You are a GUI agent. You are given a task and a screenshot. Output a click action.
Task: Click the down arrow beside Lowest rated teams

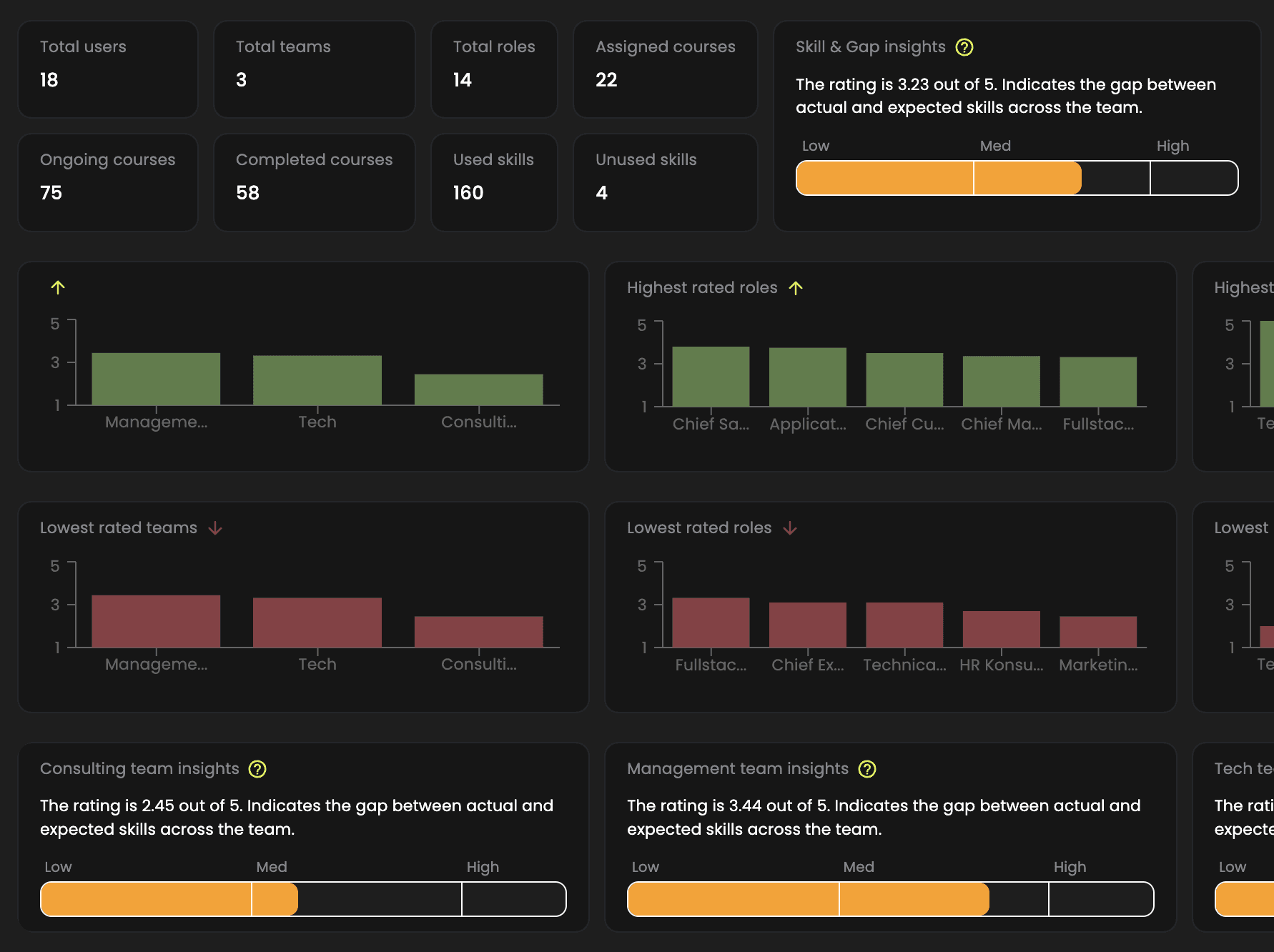click(215, 528)
